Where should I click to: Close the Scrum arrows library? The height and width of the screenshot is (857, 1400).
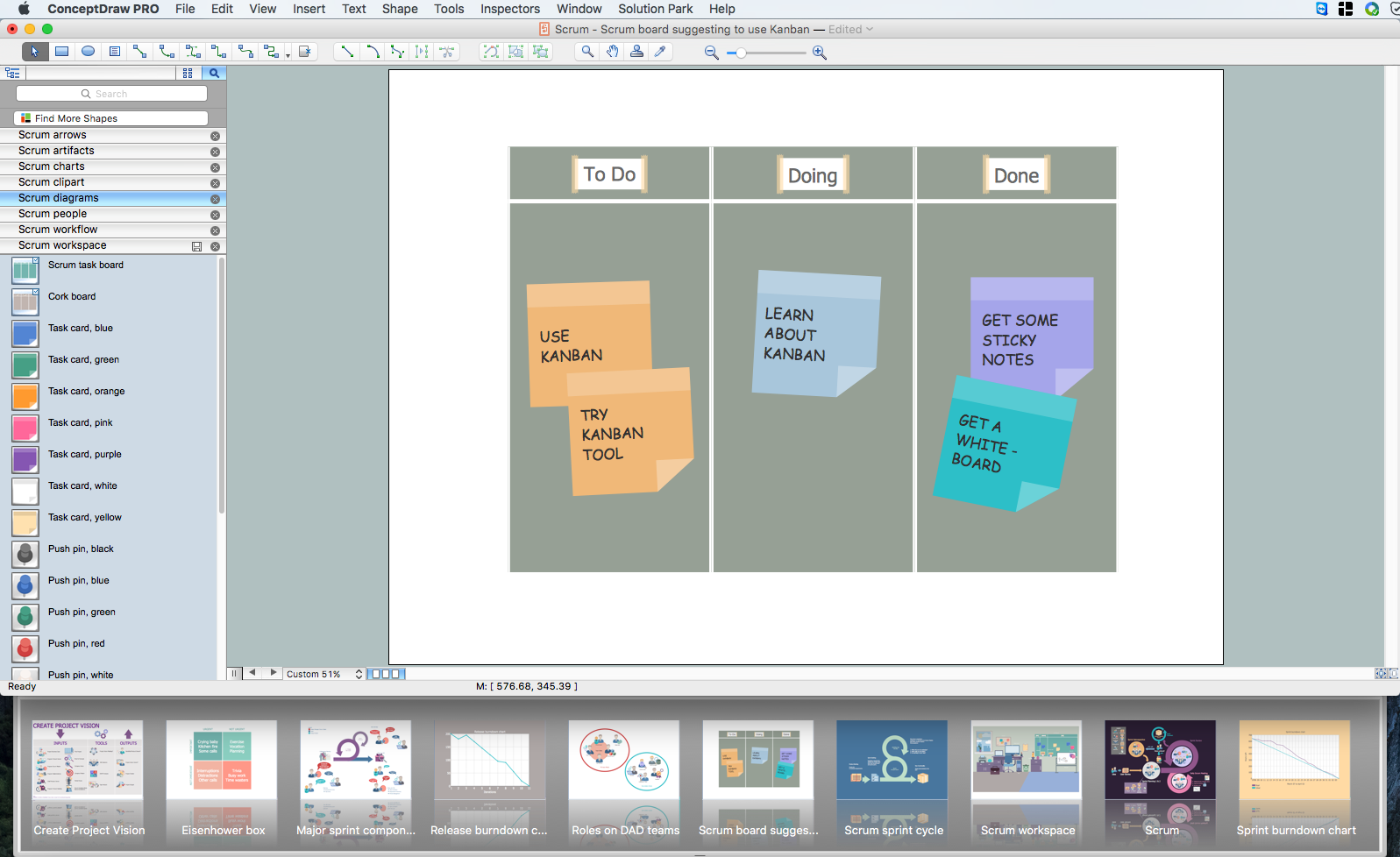point(215,136)
